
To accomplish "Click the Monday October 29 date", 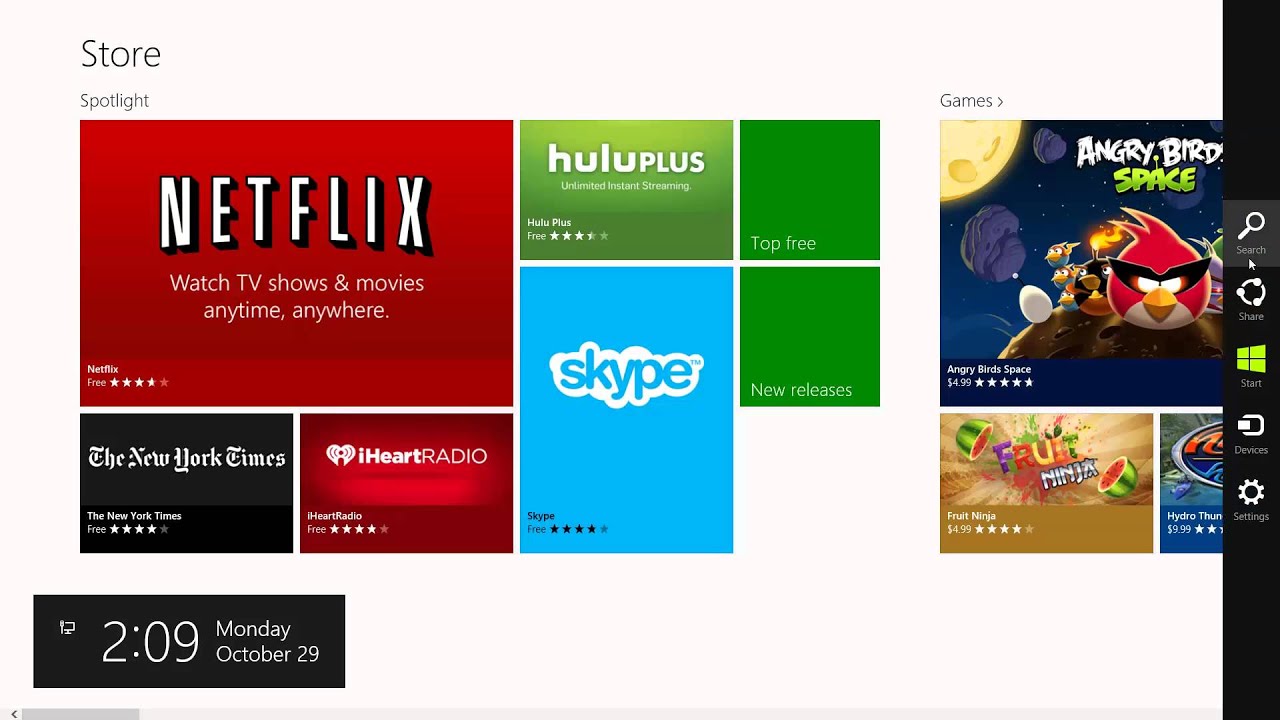I will coord(267,641).
